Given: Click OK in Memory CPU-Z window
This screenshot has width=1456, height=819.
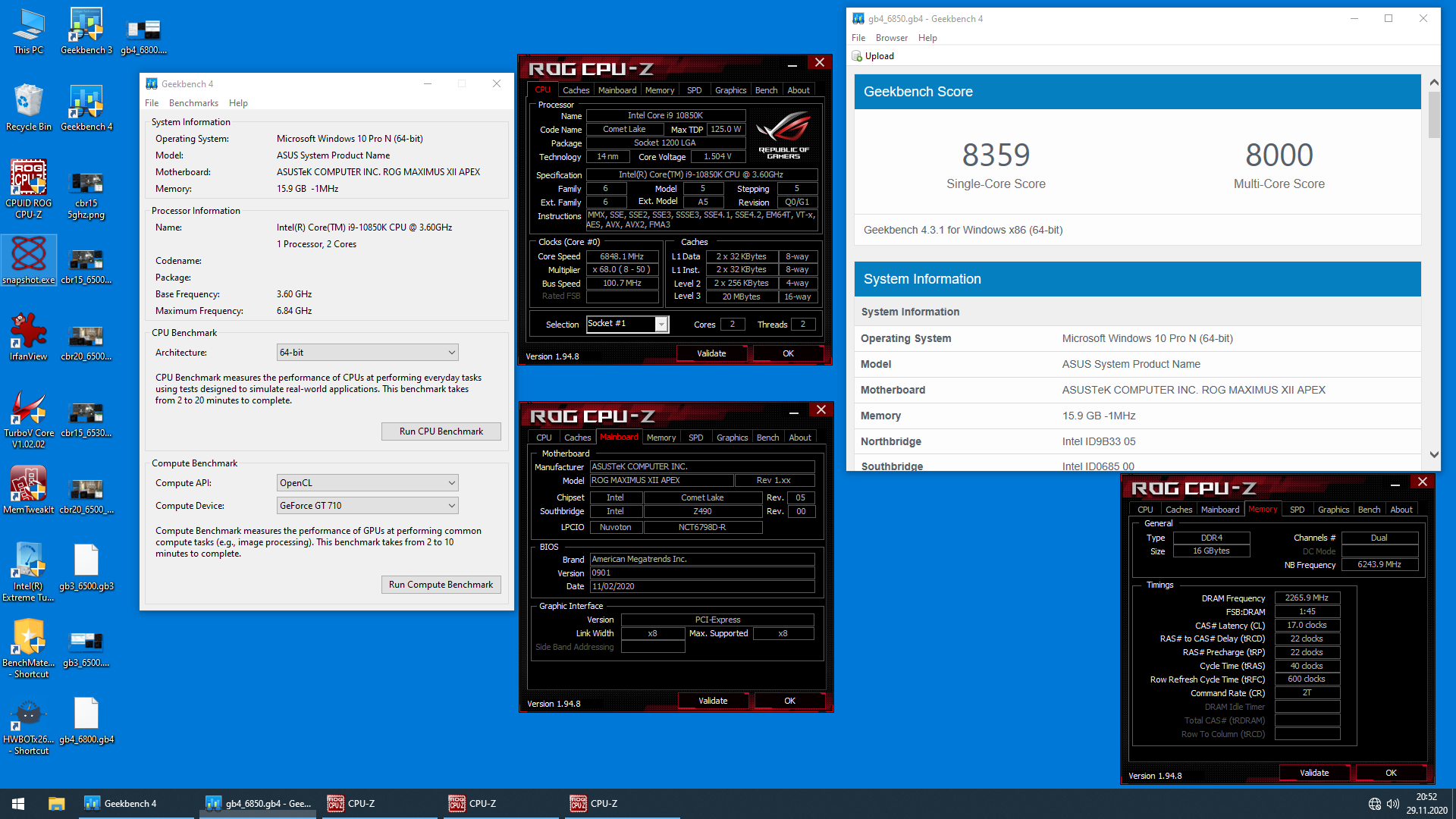Looking at the screenshot, I should [1391, 773].
